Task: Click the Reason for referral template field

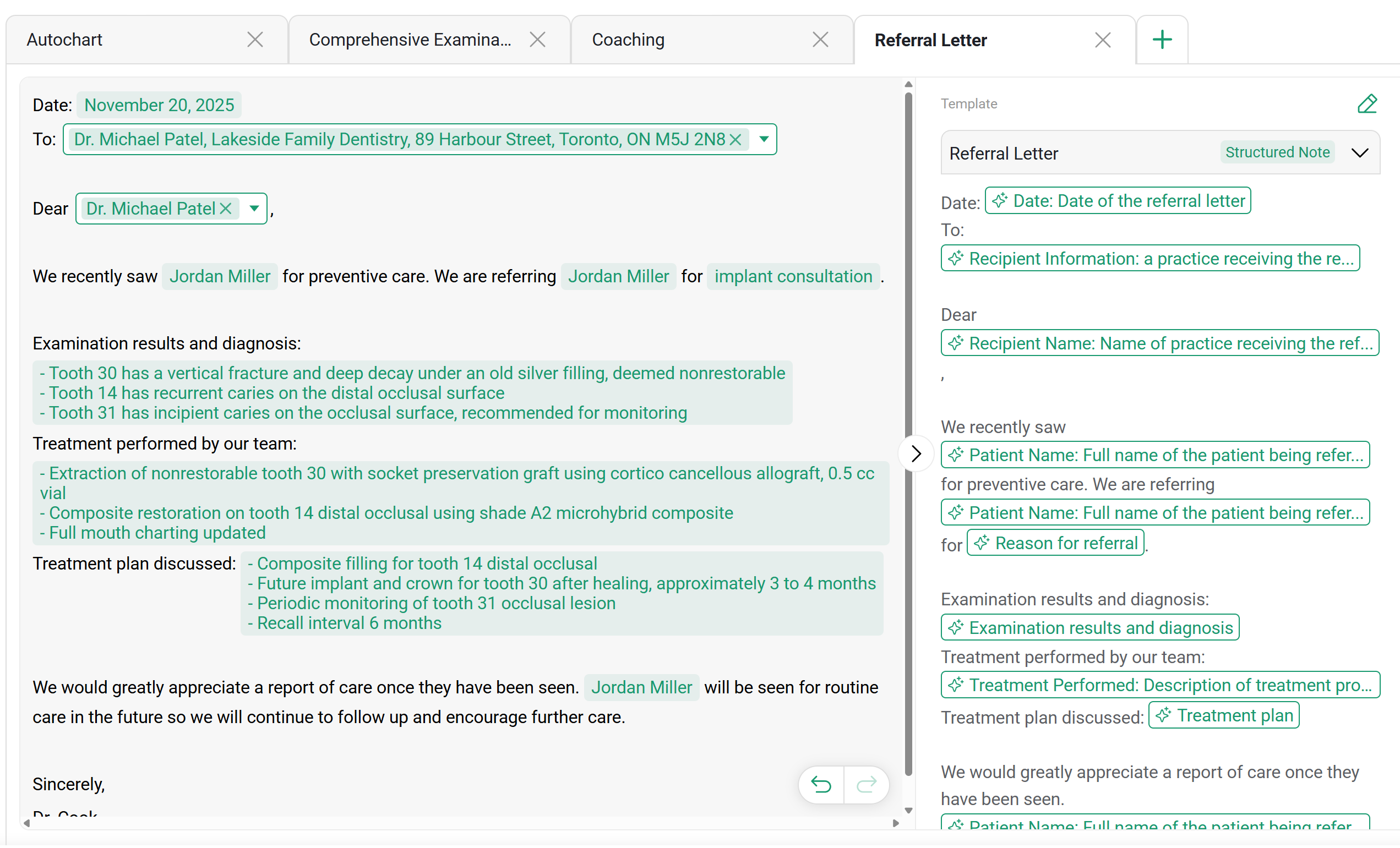Action: pos(1055,544)
